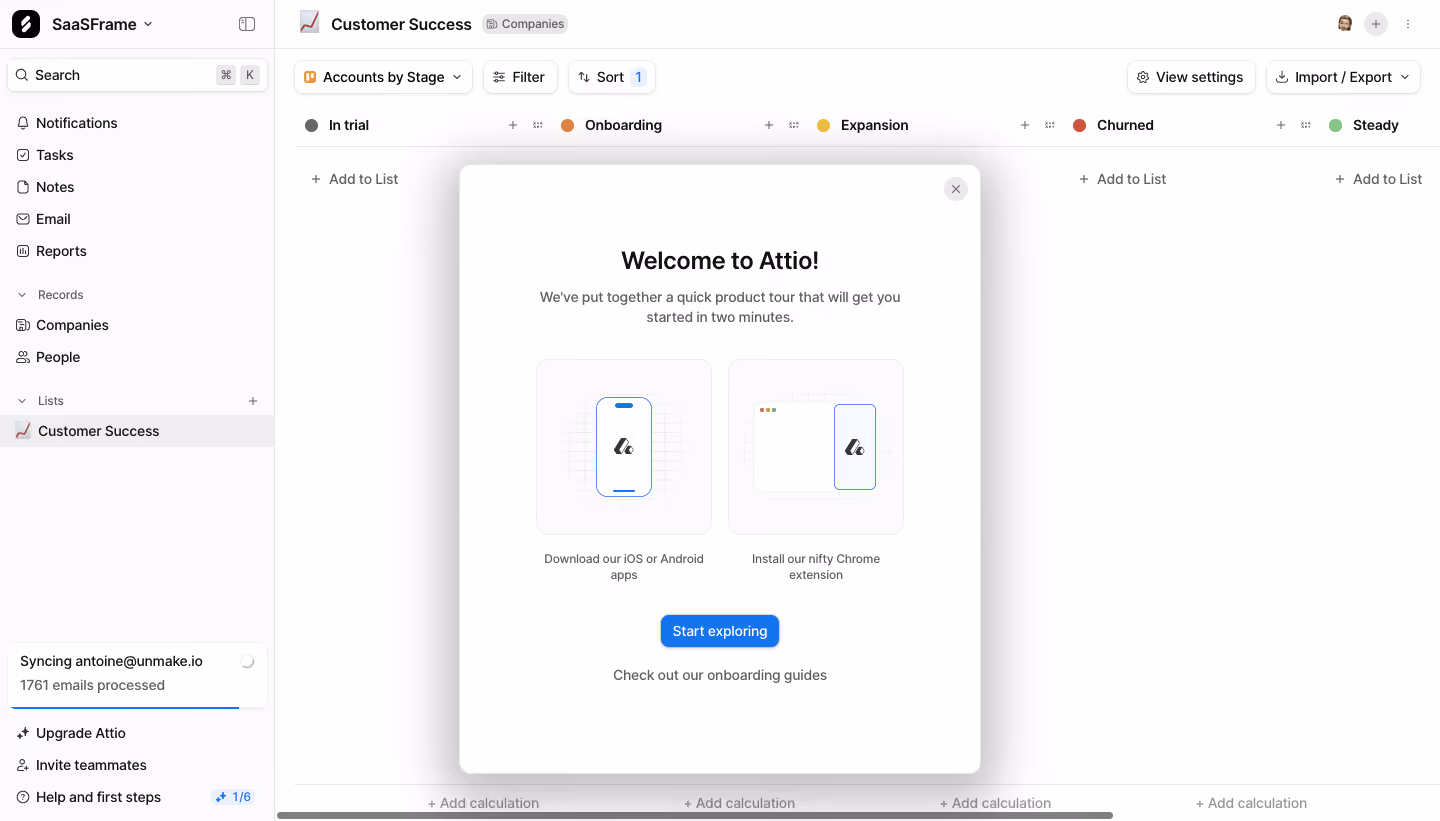Viewport: 1440px width, 821px height.
Task: Open View settings
Action: [1191, 77]
